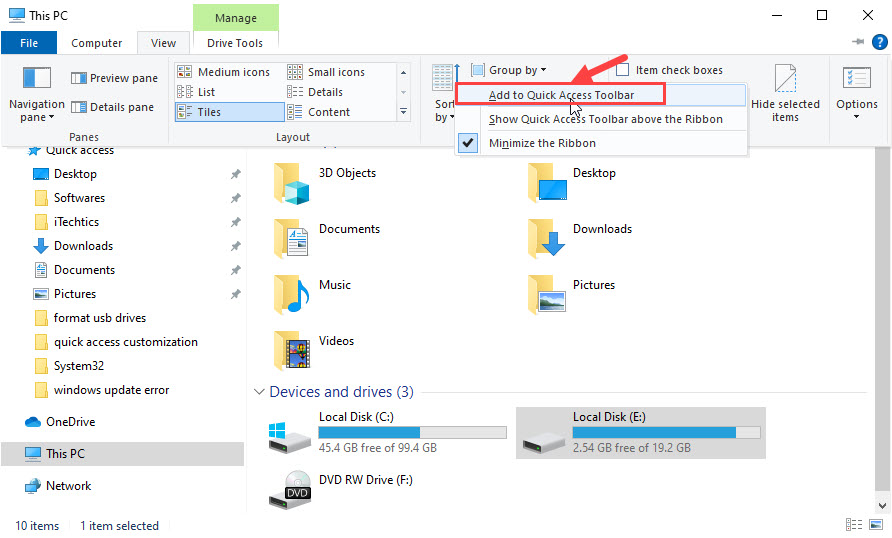Select Medium icons layout
892x538 pixels.
tap(224, 72)
